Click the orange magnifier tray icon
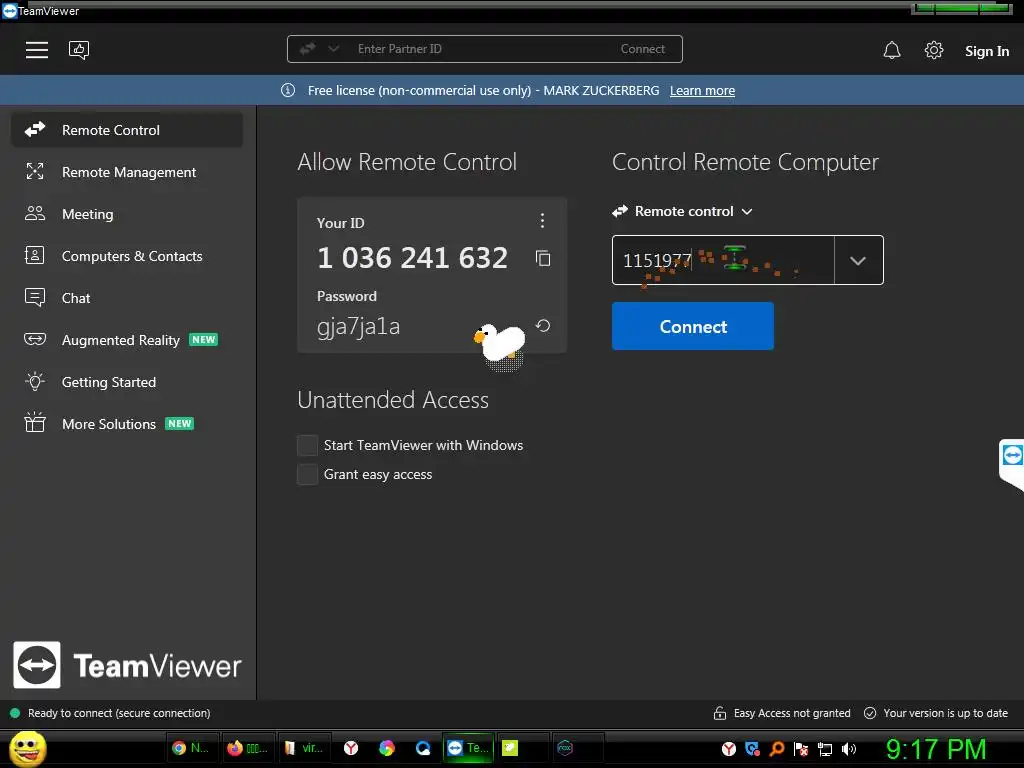1024x768 pixels. [x=776, y=749]
